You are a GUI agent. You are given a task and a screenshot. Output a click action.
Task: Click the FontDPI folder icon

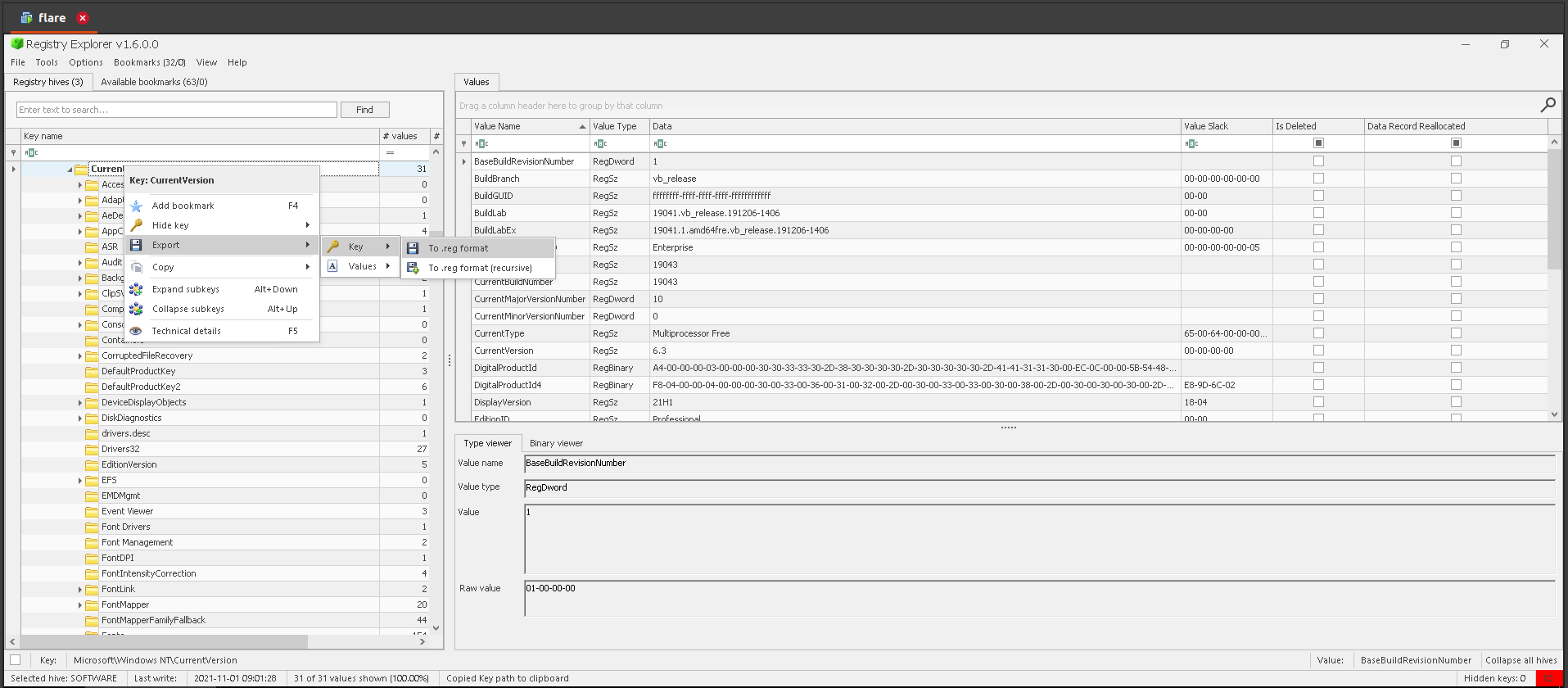point(92,558)
